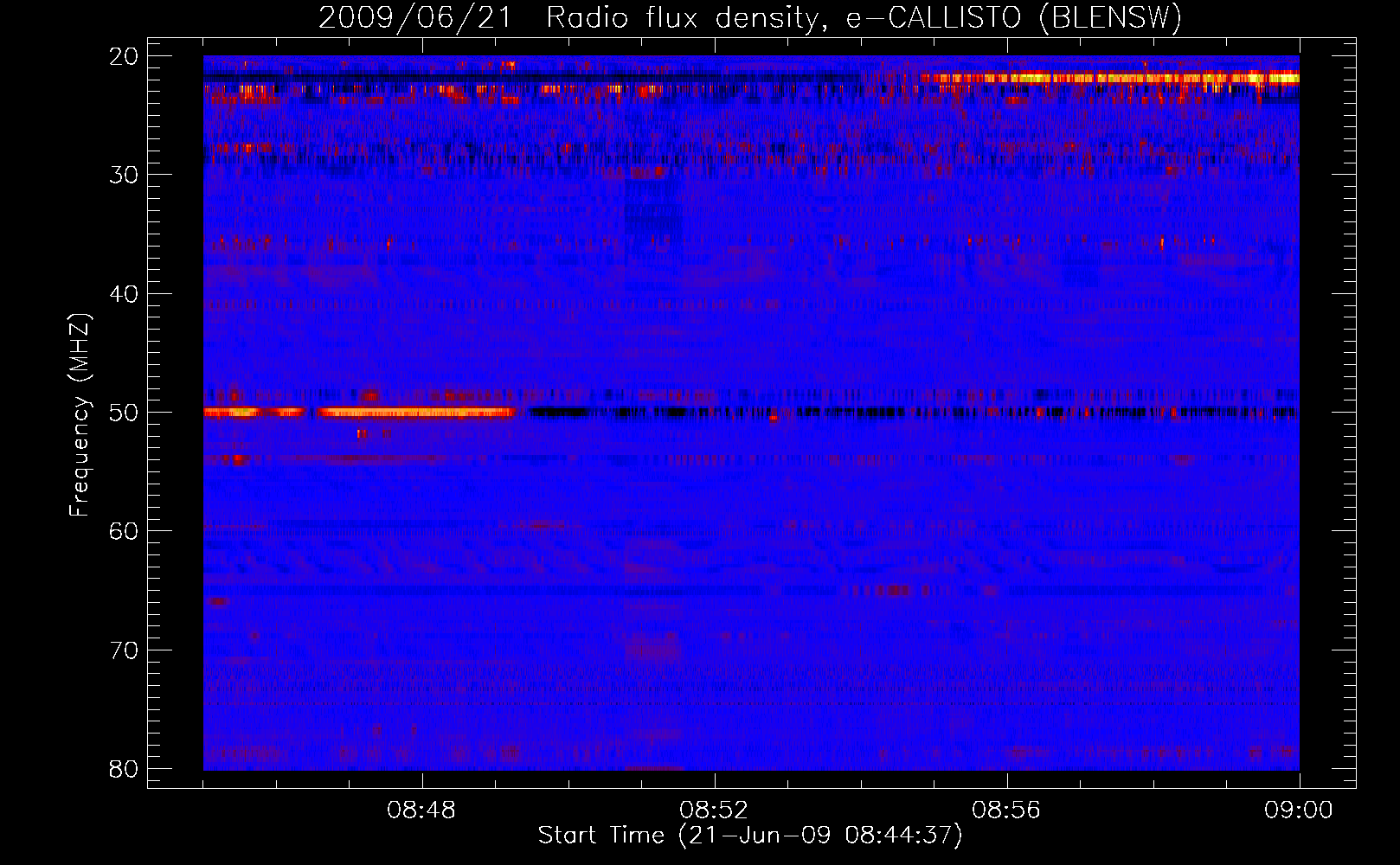Click the 60 frequency tick label
The height and width of the screenshot is (865, 1400).
pyautogui.click(x=125, y=531)
